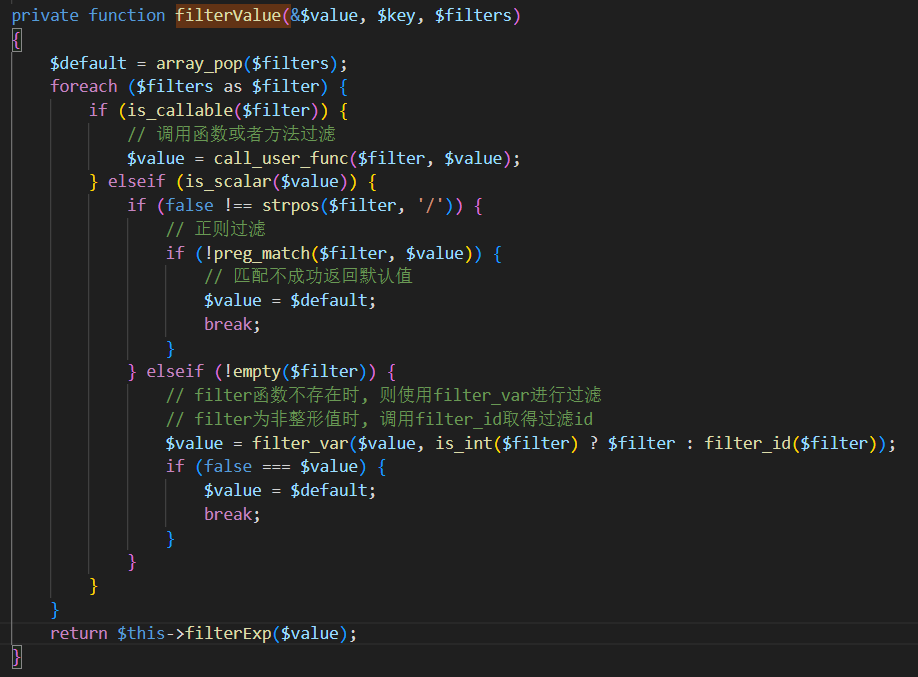This screenshot has width=918, height=677.
Task: Click the closing brace of the foreach loop
Action: point(55,610)
